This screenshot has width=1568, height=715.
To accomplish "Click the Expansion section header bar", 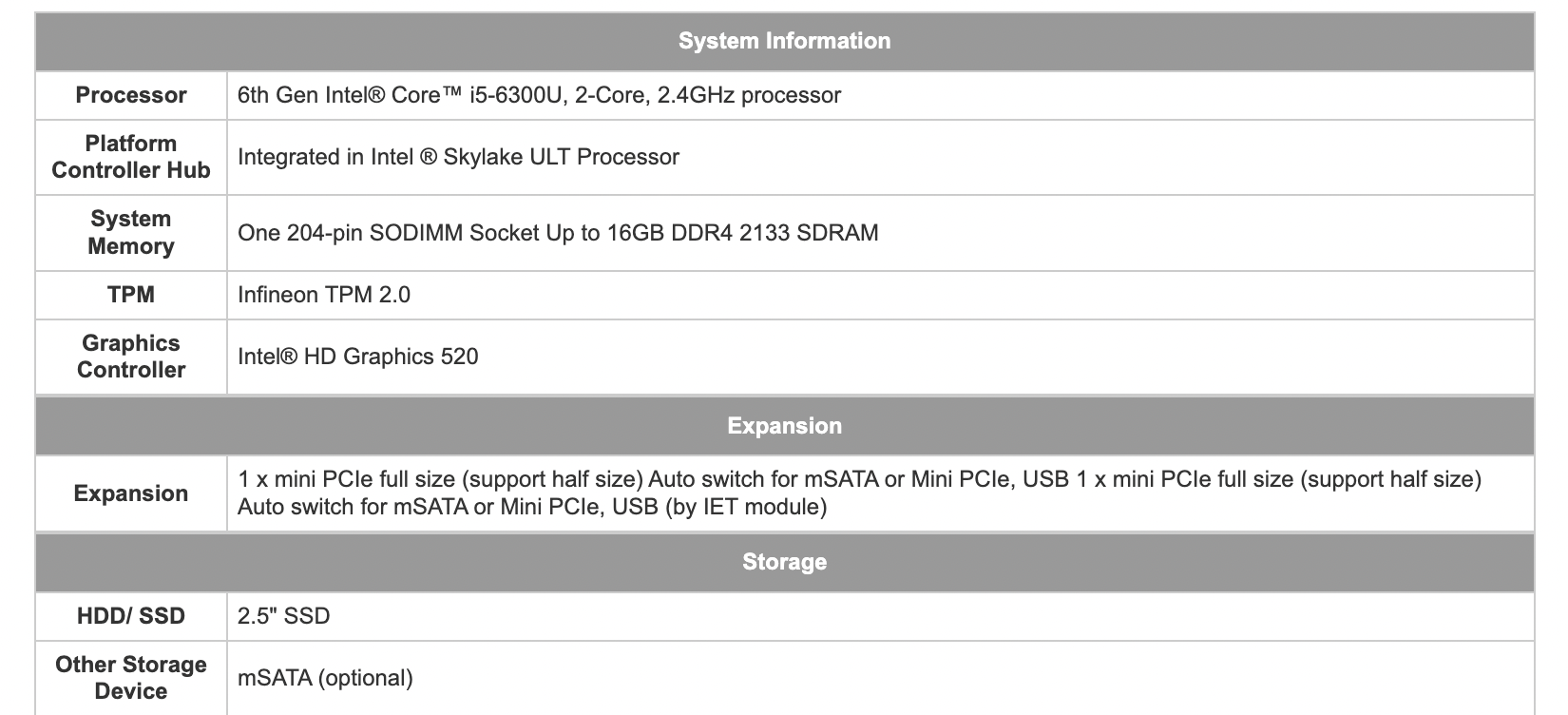I will pyautogui.click(x=784, y=425).
